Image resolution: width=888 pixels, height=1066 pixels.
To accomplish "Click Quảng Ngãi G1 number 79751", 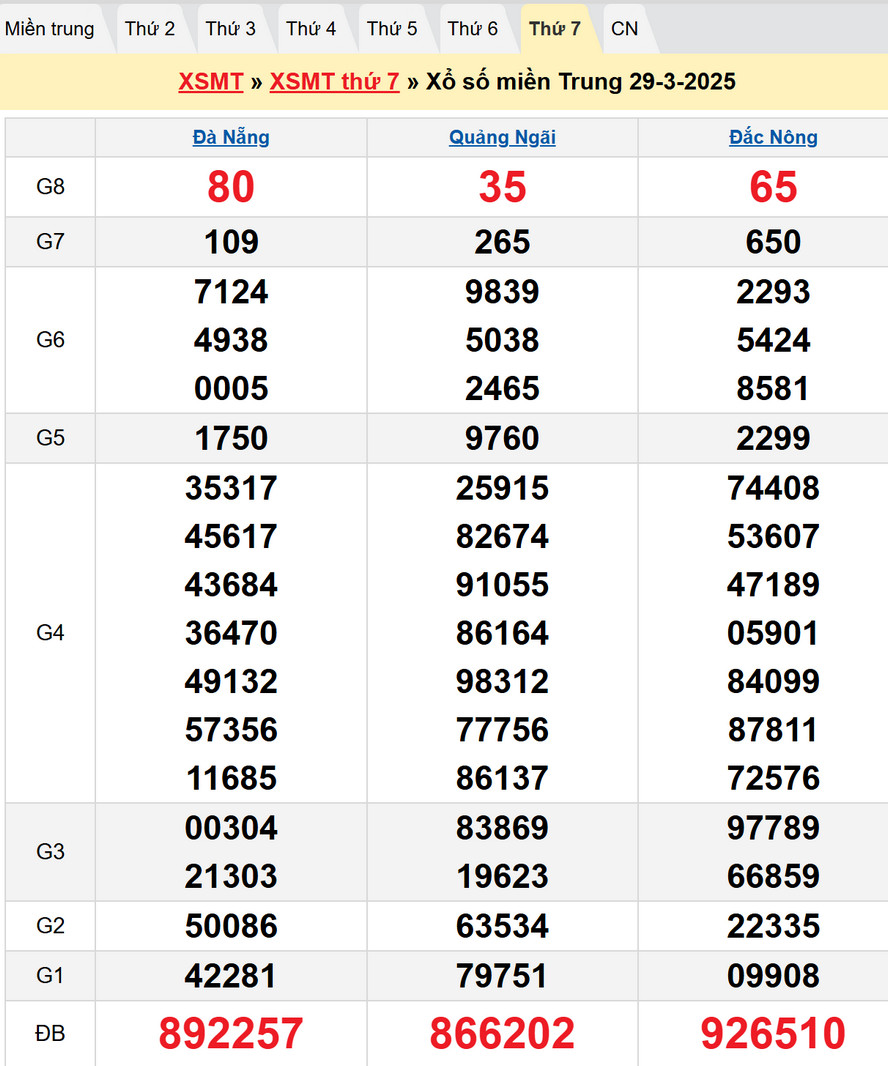I will [502, 976].
